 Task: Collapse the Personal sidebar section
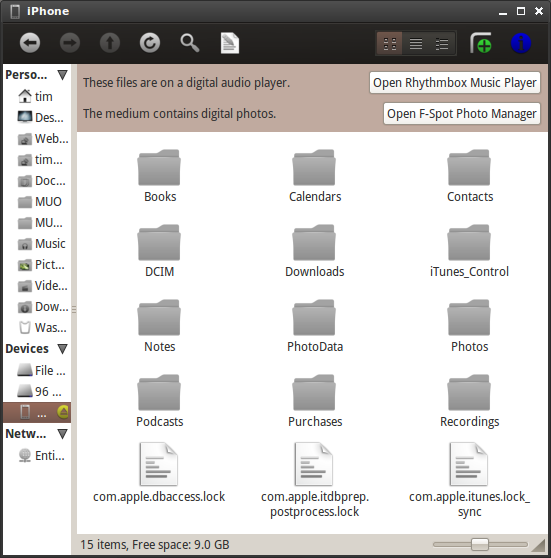(x=62, y=75)
